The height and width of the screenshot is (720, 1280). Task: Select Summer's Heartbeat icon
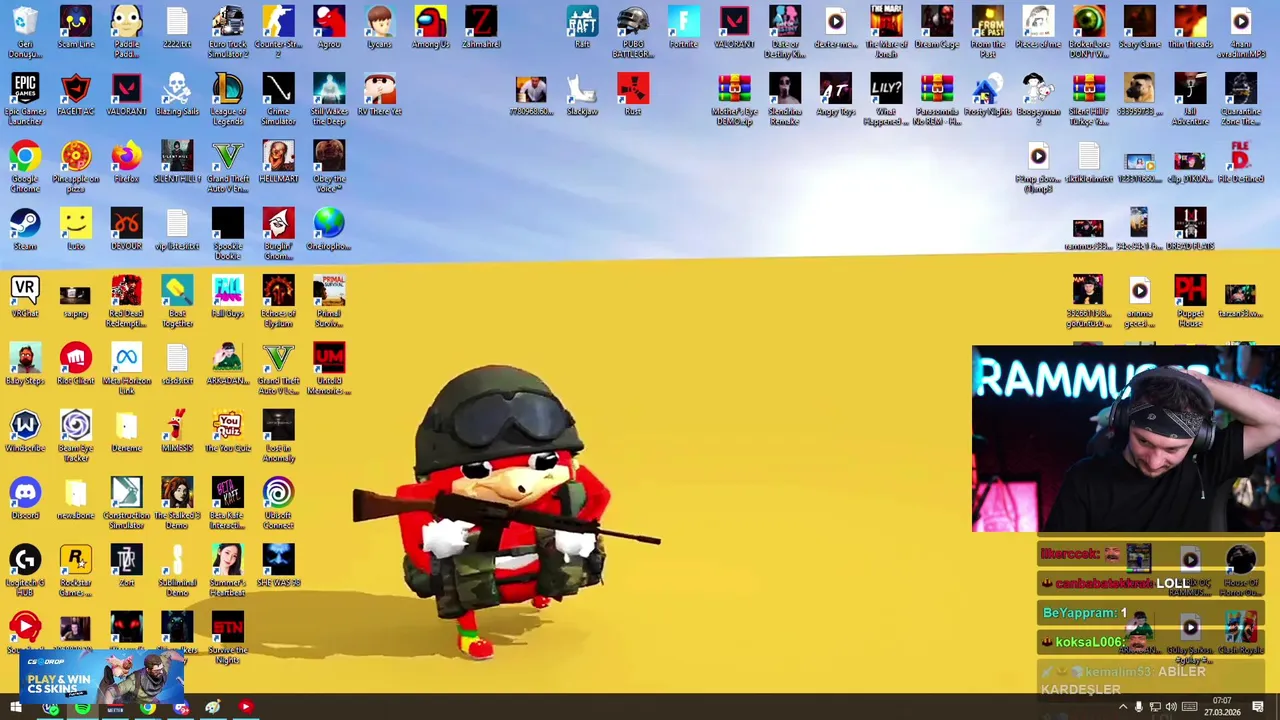pos(228,569)
